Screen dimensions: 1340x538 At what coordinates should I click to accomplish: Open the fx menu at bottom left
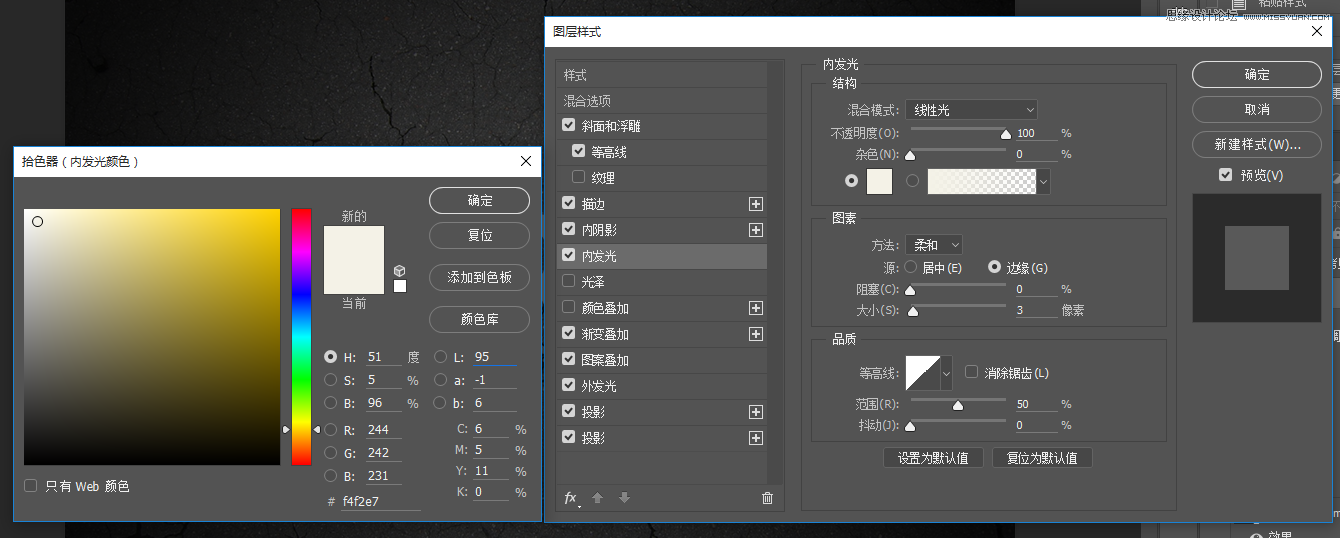571,498
